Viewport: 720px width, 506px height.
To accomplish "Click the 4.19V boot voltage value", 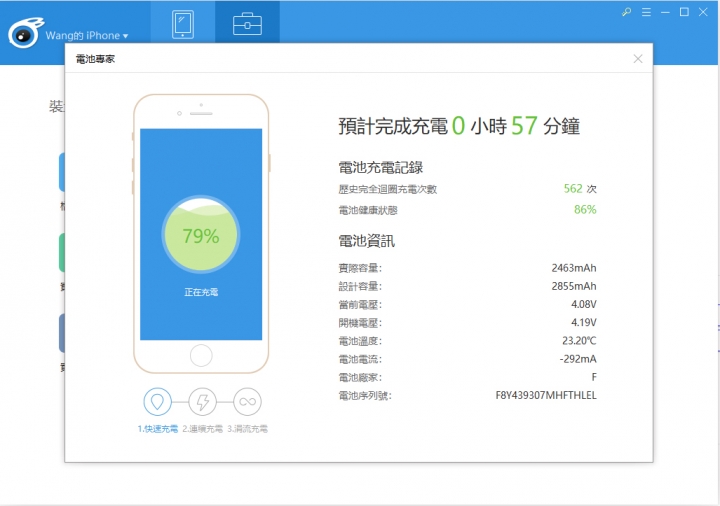I will pyautogui.click(x=584, y=322).
